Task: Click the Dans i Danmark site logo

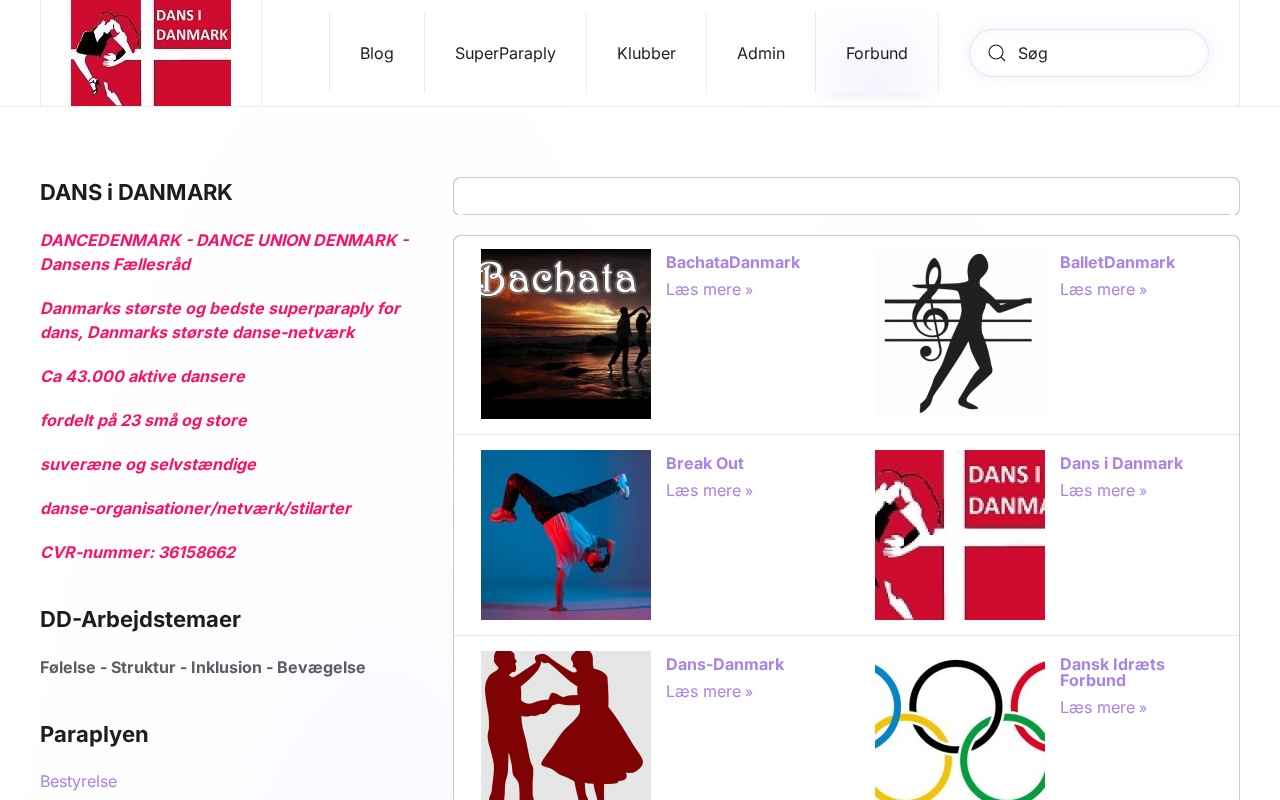Action: 151,53
